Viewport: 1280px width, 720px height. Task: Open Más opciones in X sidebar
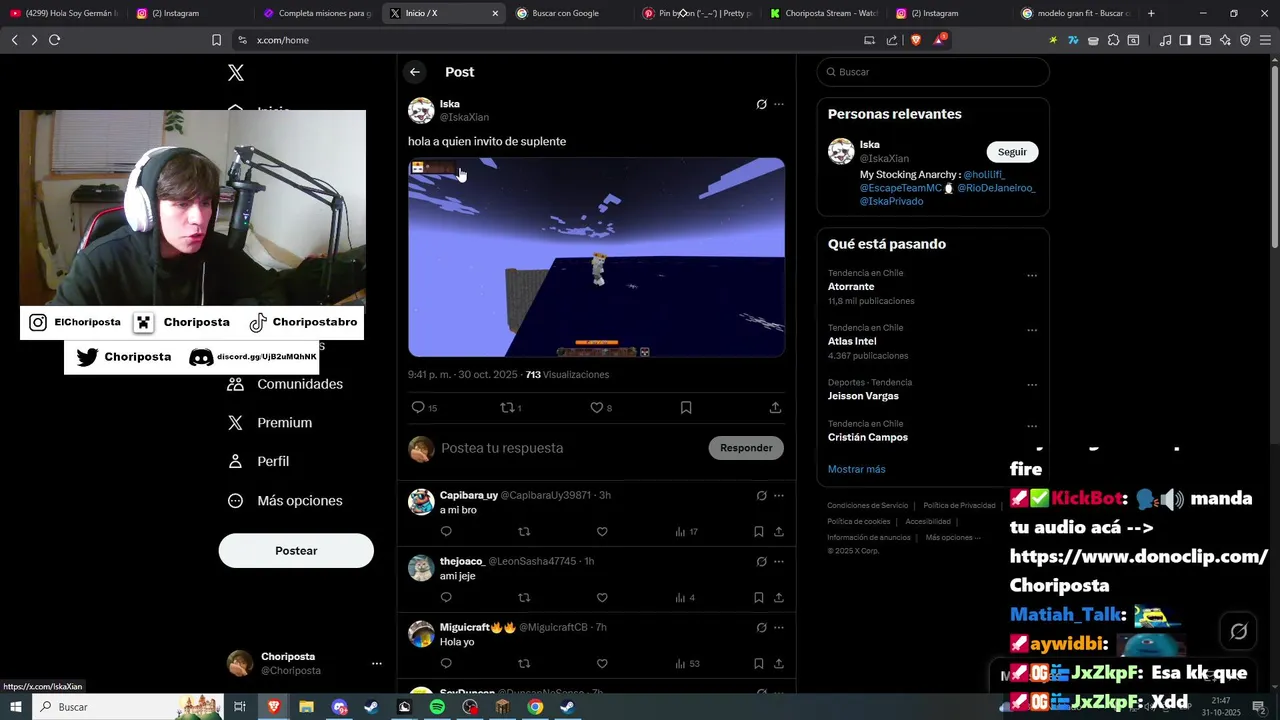click(285, 501)
